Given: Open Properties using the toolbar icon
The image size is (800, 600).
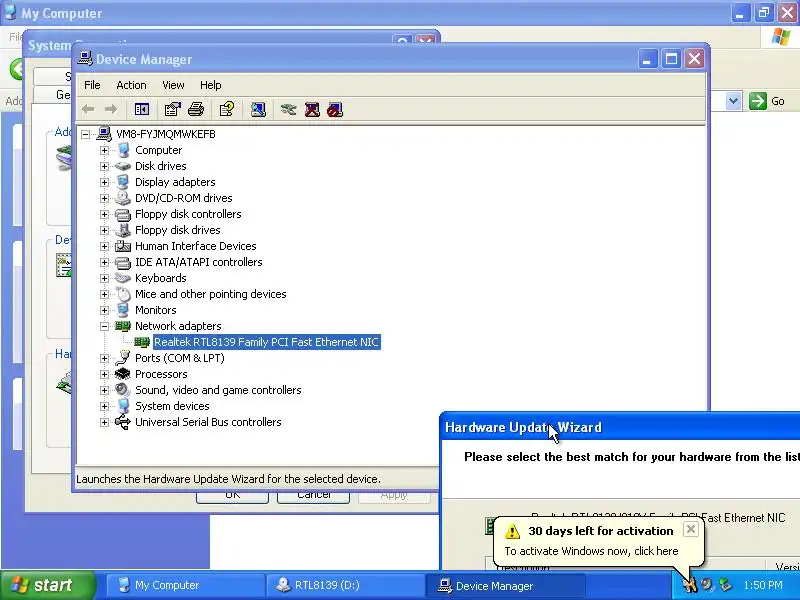Looking at the screenshot, I should (x=172, y=109).
